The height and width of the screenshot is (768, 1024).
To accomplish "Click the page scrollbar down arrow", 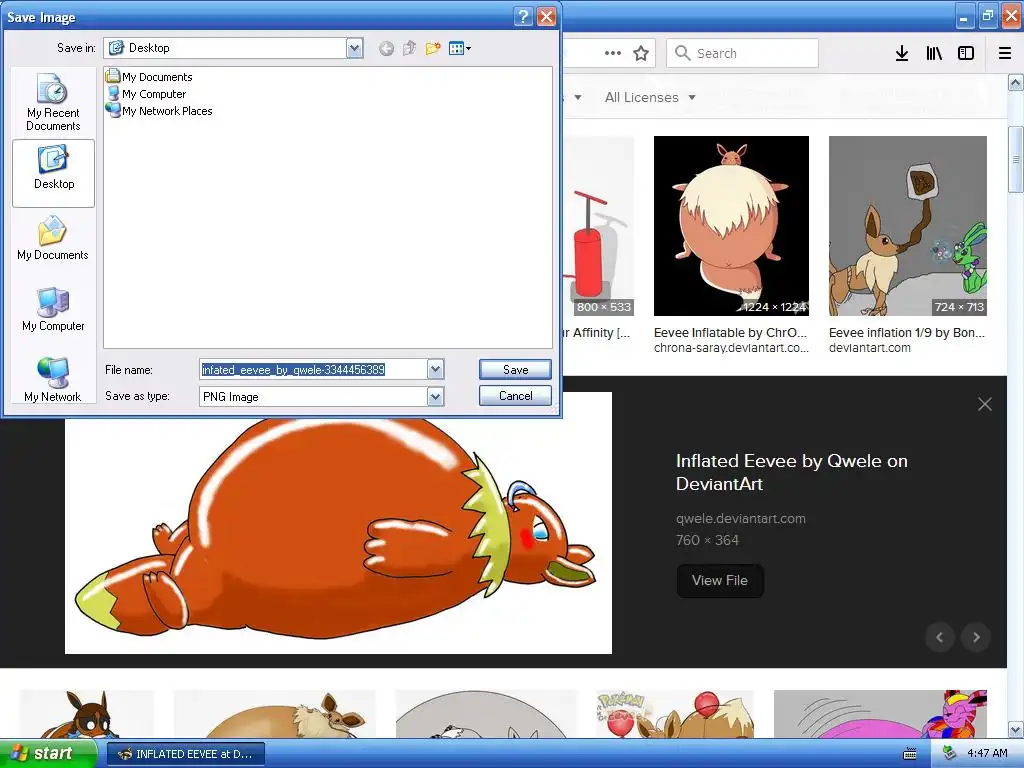I will (x=1016, y=729).
